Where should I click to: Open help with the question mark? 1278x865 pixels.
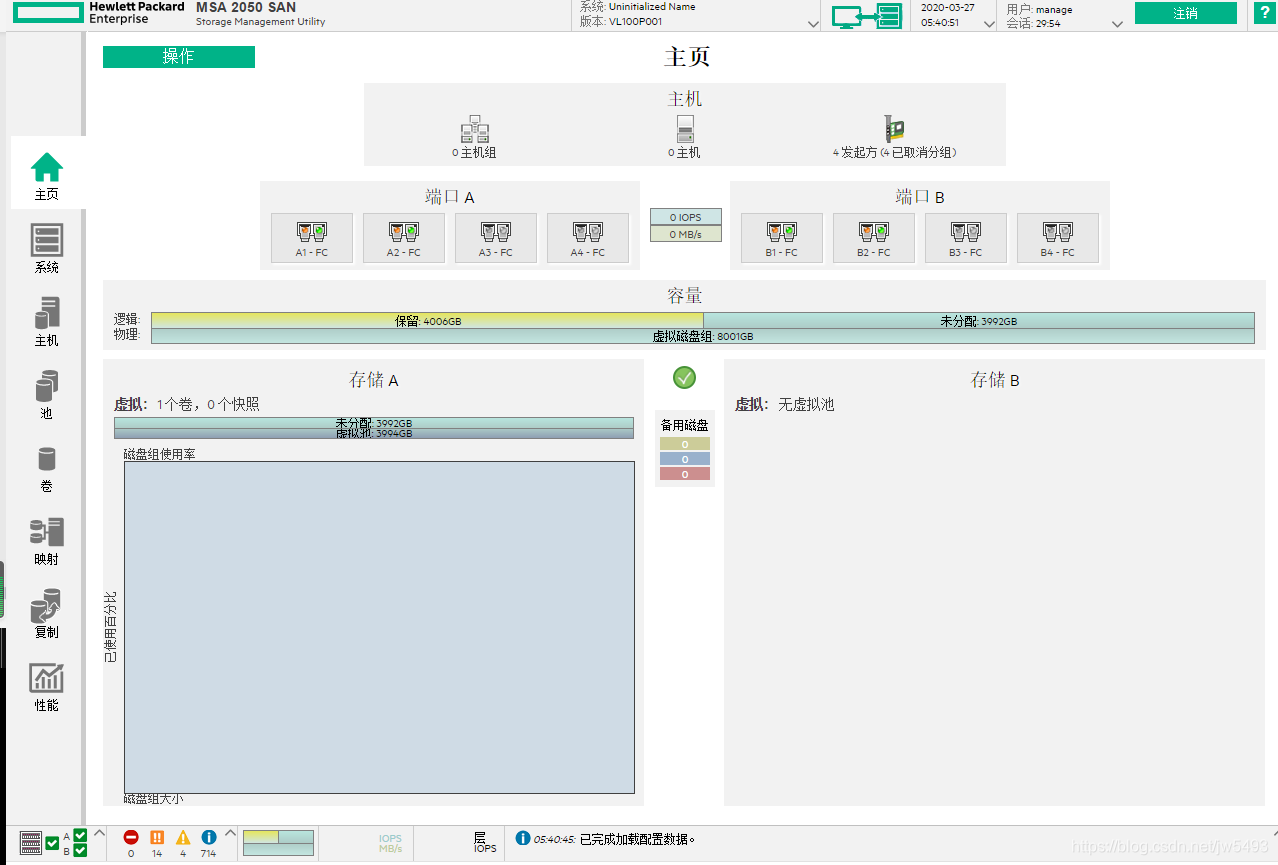1265,13
